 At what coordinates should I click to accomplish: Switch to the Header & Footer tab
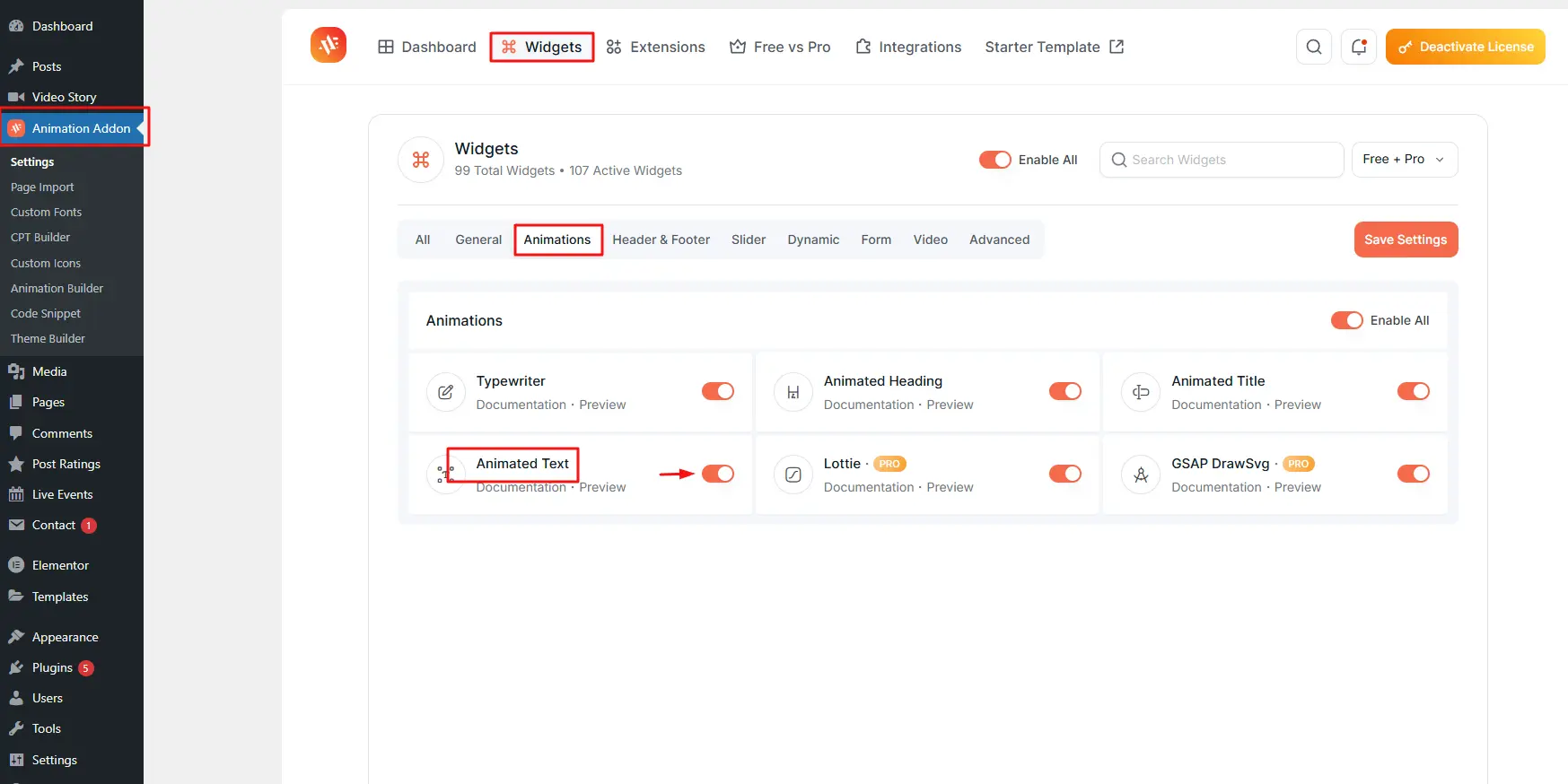tap(661, 240)
